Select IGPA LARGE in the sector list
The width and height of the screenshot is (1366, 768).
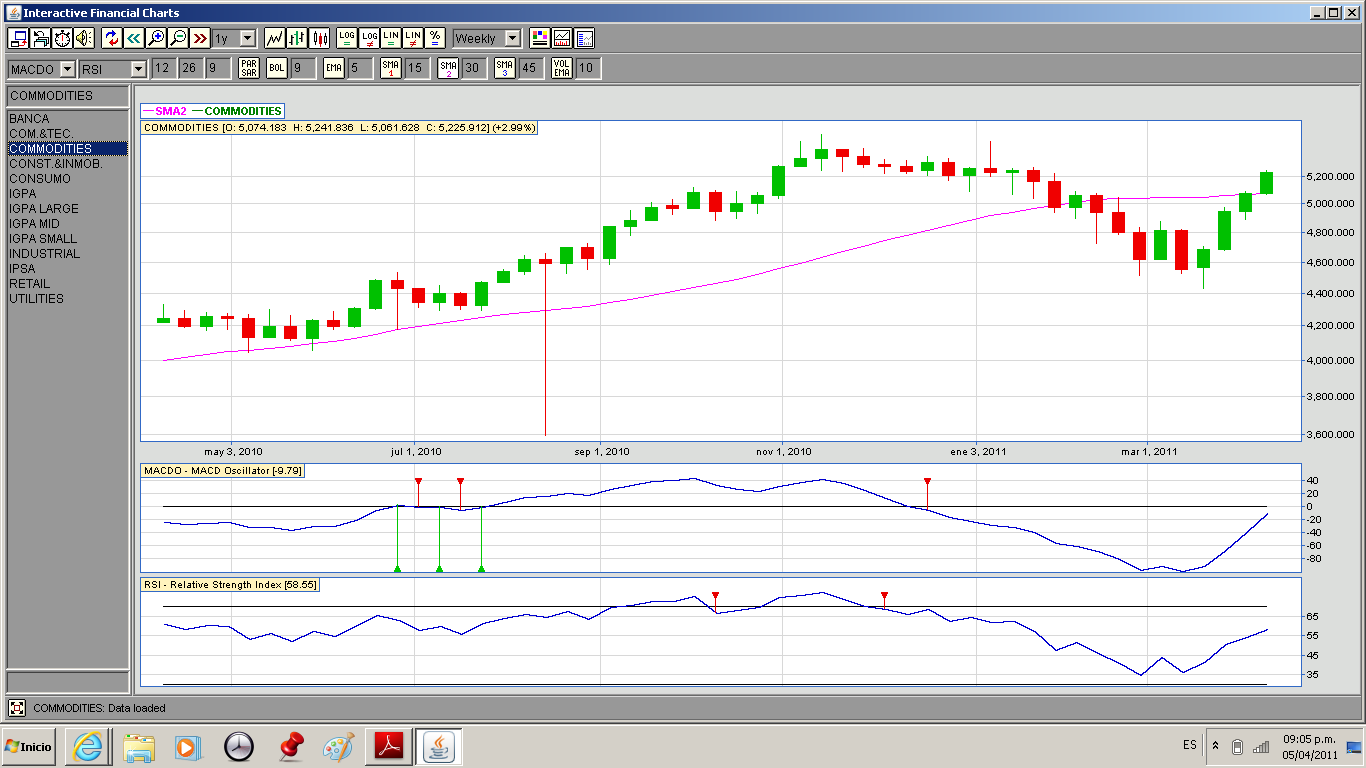pyautogui.click(x=43, y=209)
